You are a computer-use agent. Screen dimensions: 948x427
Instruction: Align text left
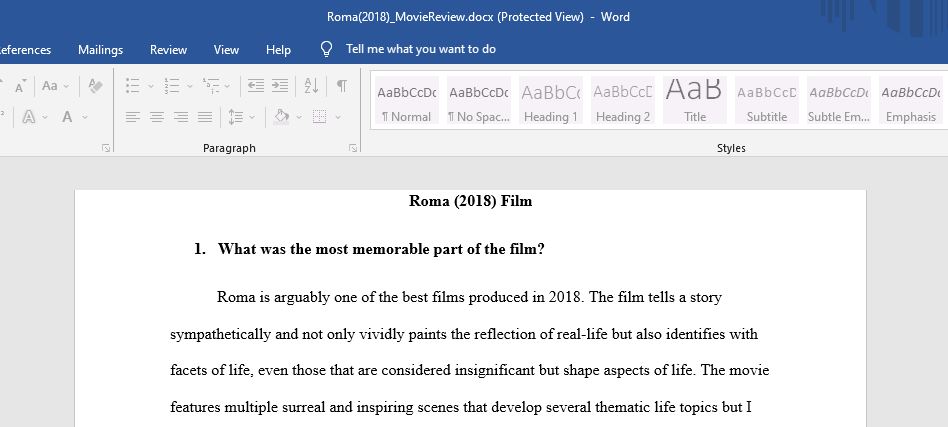pyautogui.click(x=132, y=117)
